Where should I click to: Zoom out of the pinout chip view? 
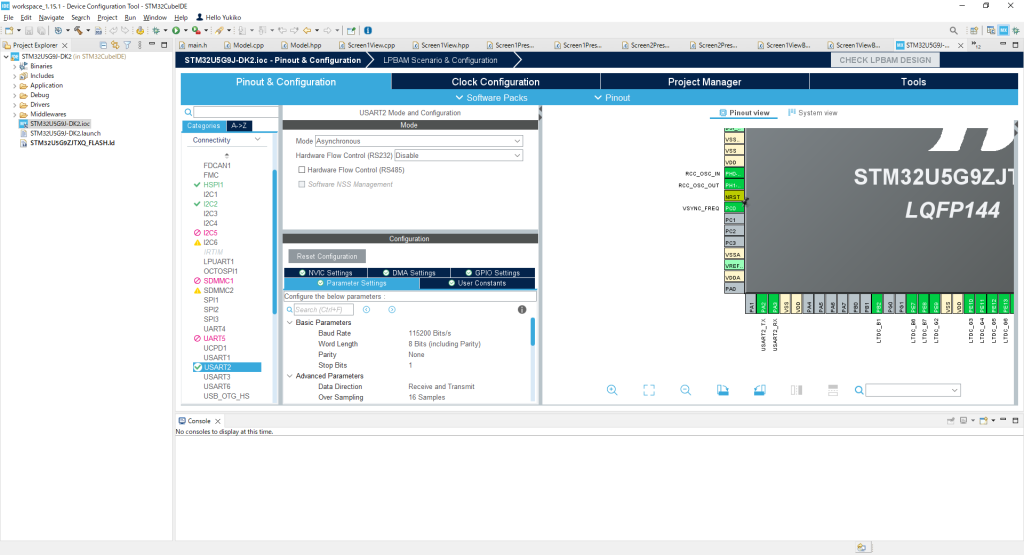click(x=685, y=390)
